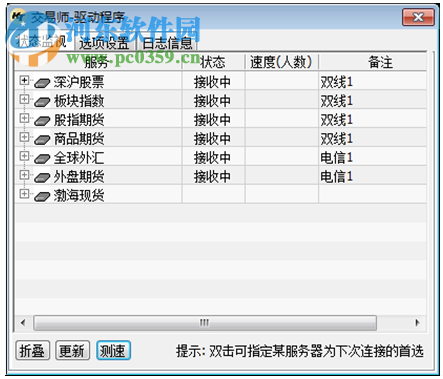Click 电信1 remark in 外盘期货 row
This screenshot has width=443, height=379.
(336, 176)
